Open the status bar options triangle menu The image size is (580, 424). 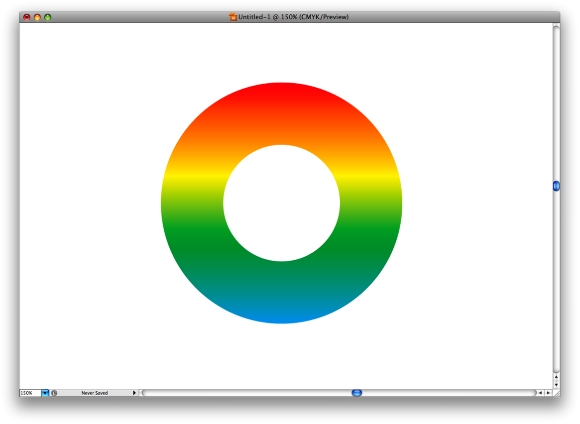click(134, 393)
